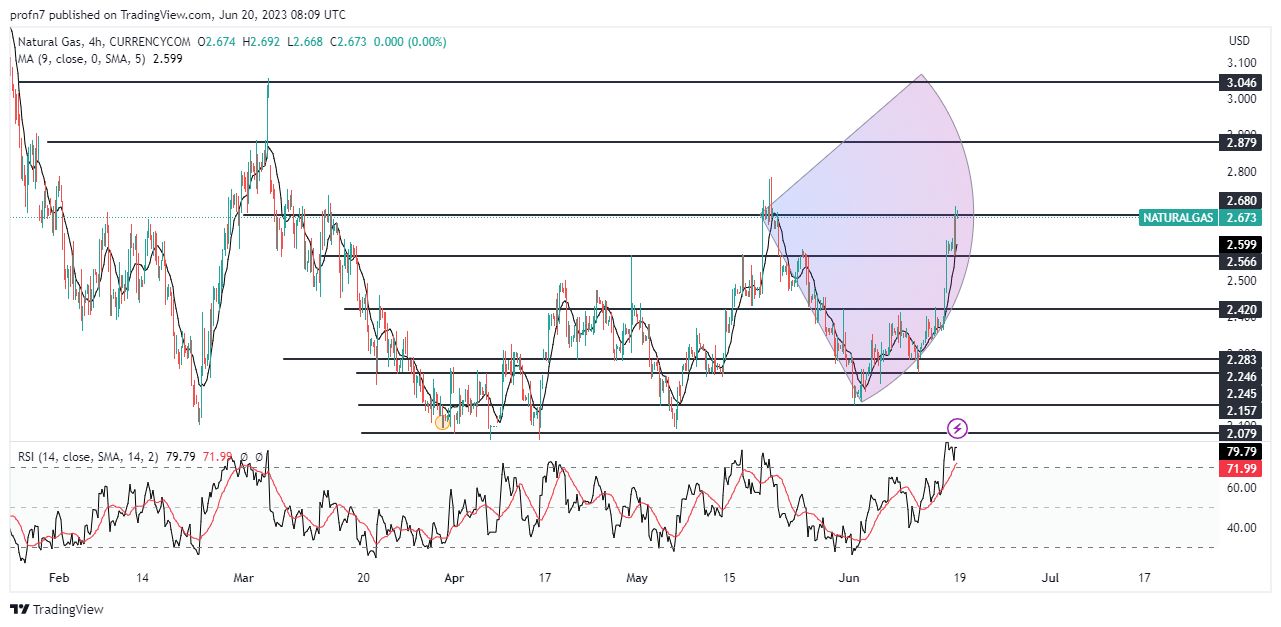
Task: Click the 2.599 label on the price axis
Action: point(1241,244)
